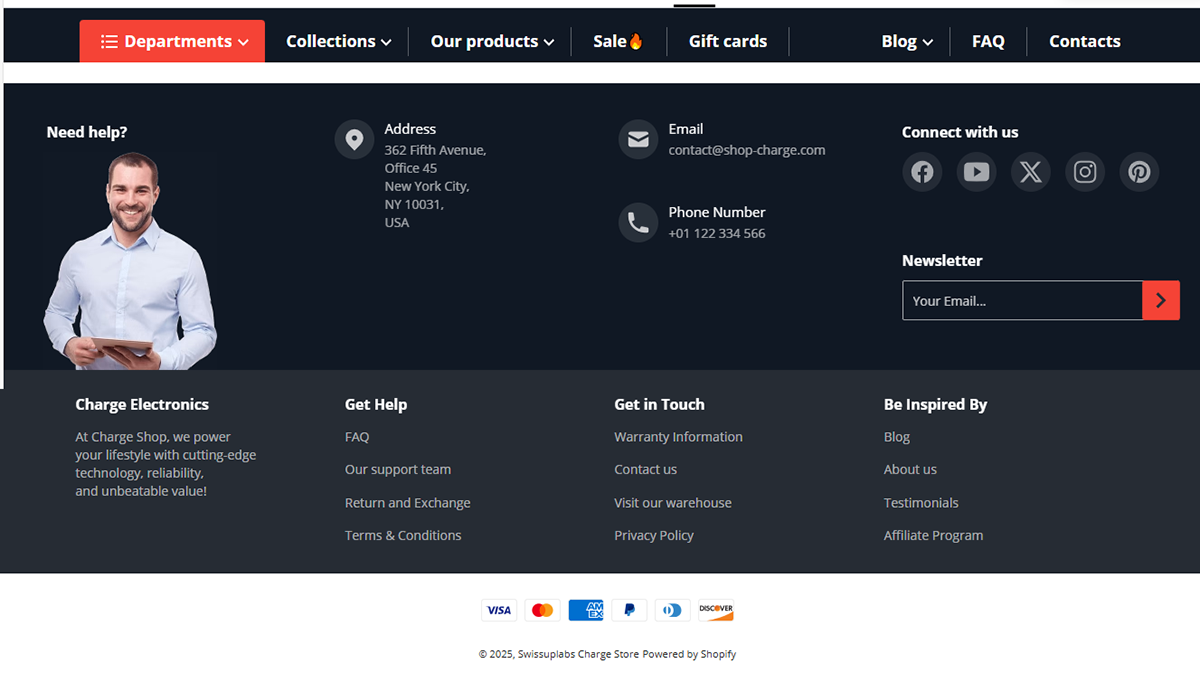Click the Gift cards tab
This screenshot has width=1200, height=673.
point(728,41)
